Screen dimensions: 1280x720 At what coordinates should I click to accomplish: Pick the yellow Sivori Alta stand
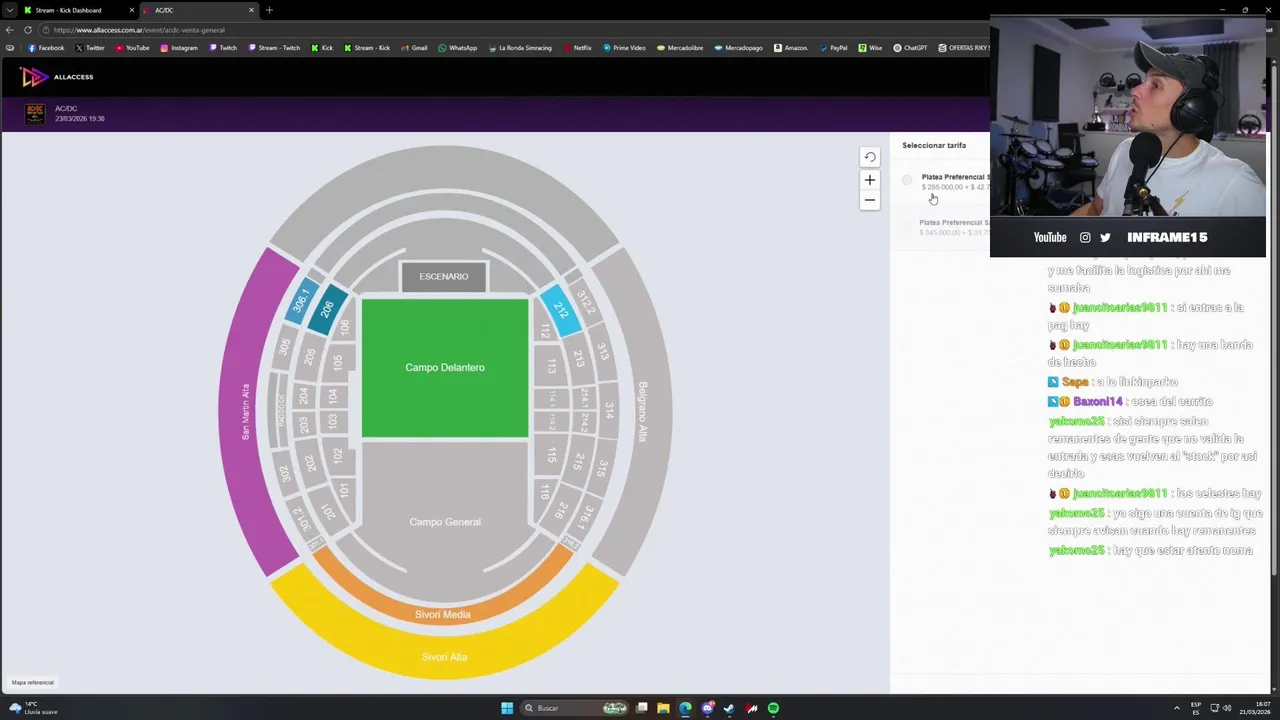pyautogui.click(x=444, y=656)
